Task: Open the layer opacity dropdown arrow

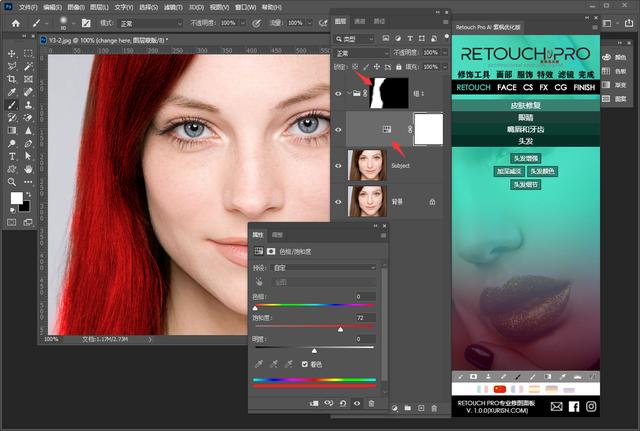Action: (x=444, y=53)
